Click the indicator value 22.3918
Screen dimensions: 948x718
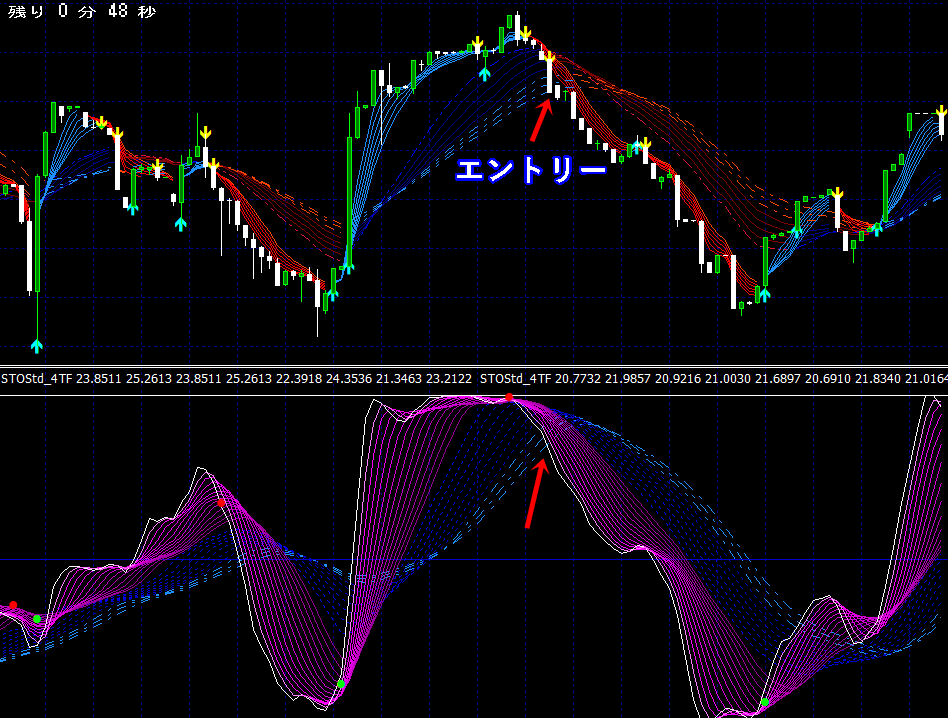299,379
